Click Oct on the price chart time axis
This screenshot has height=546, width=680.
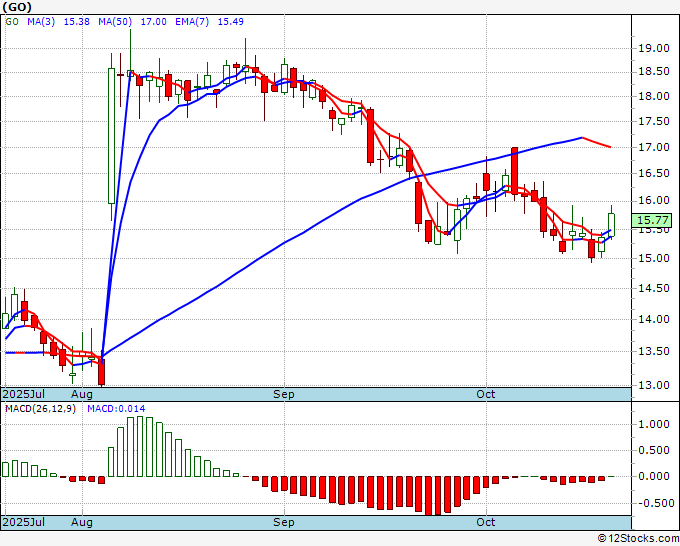coord(485,394)
